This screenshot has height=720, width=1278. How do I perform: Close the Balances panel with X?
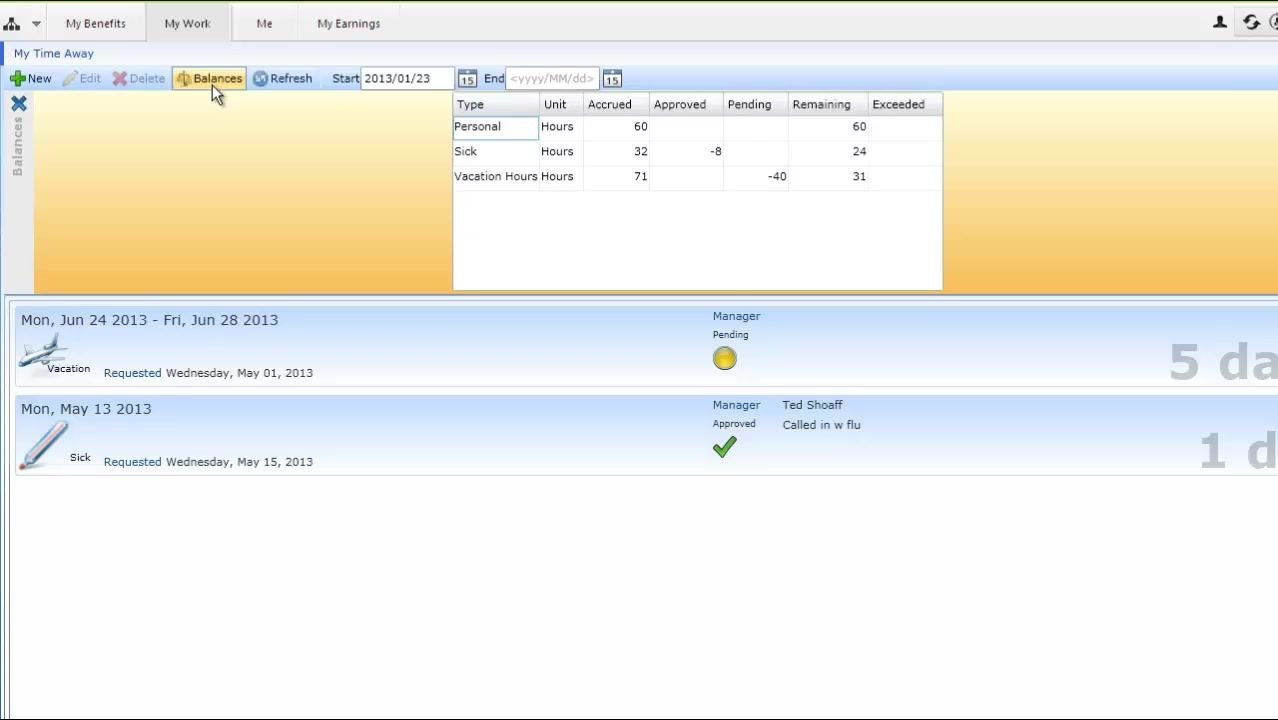pyautogui.click(x=19, y=103)
